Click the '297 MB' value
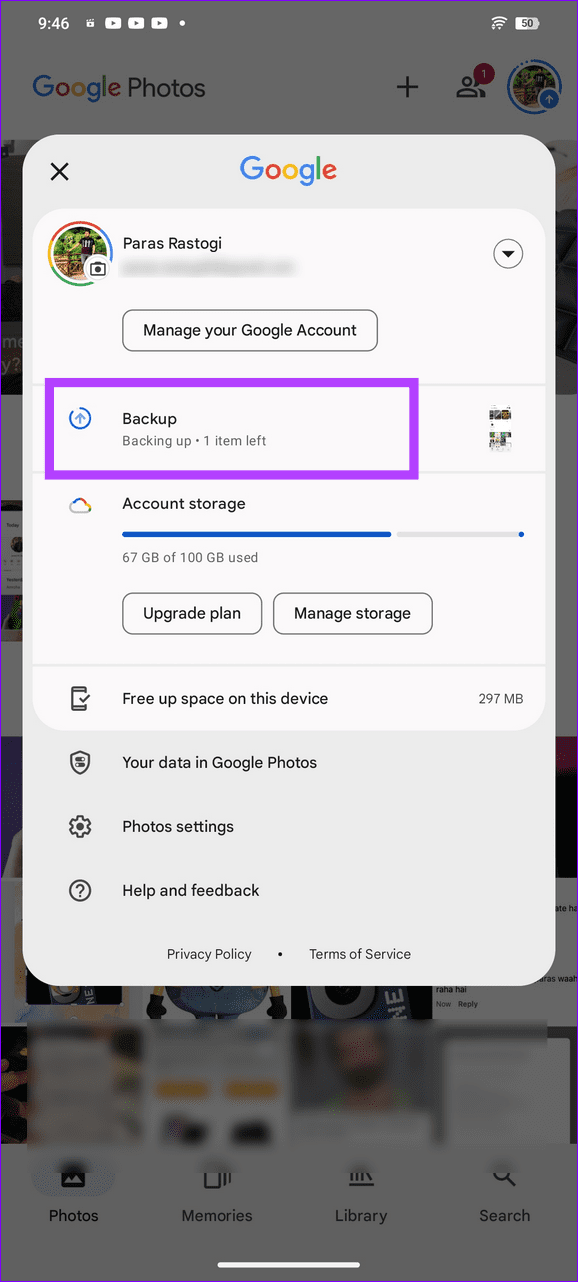This screenshot has height=1282, width=578. pos(501,699)
